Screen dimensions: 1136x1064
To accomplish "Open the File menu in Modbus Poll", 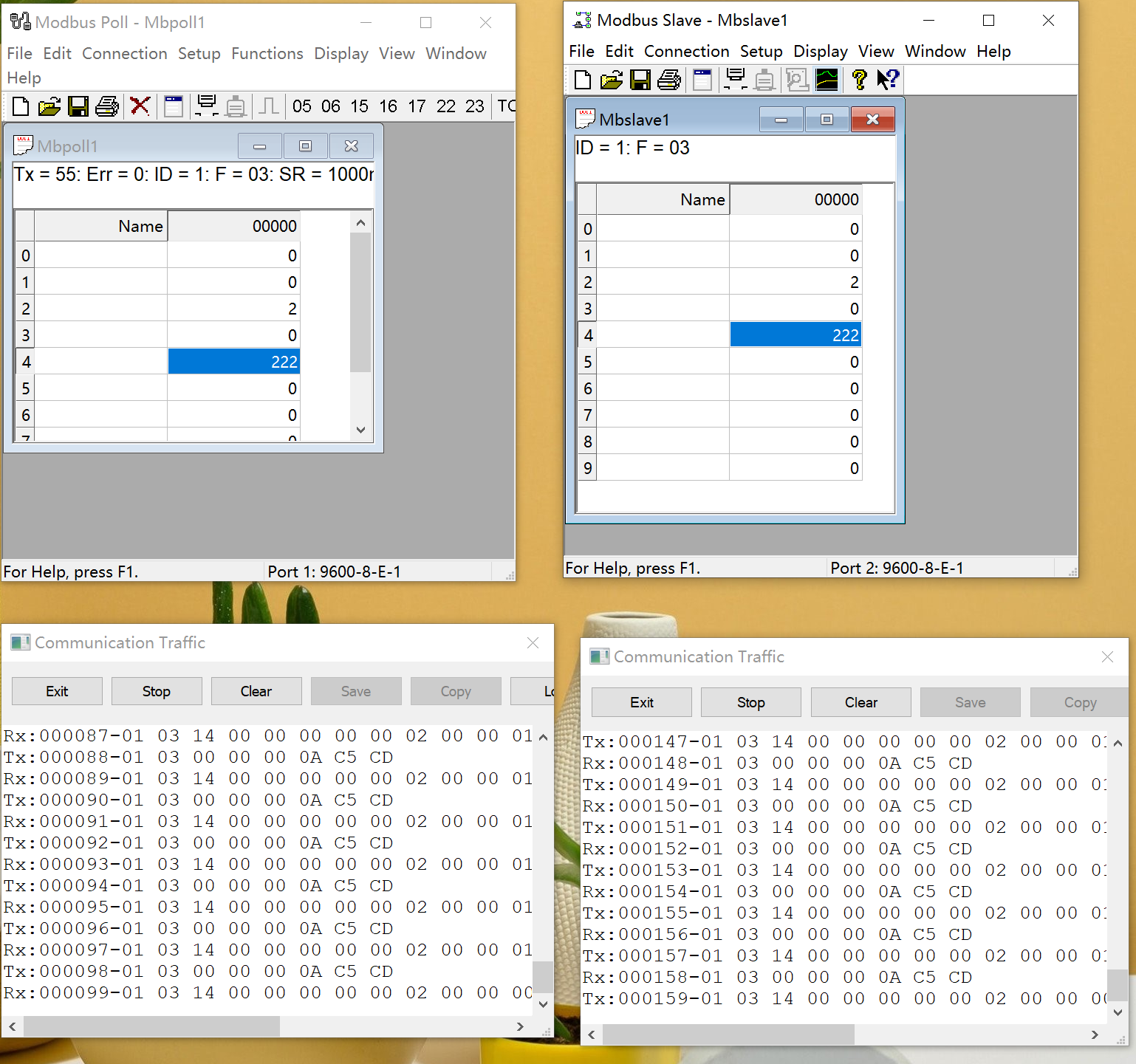I will (x=19, y=53).
